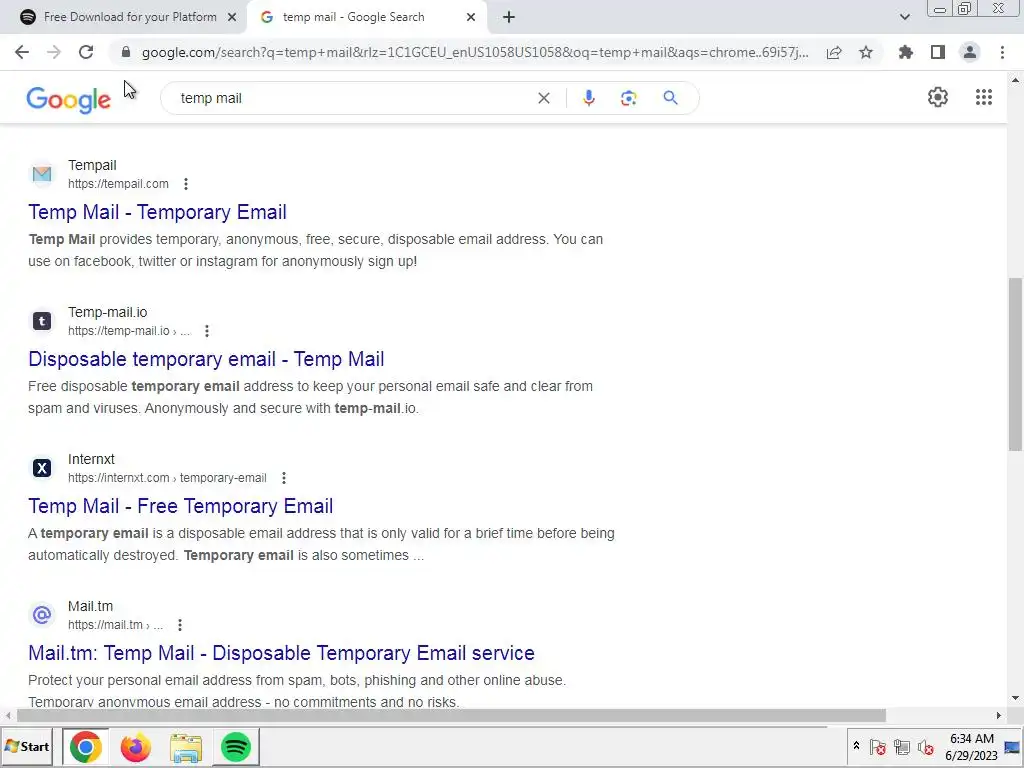Focus the Google search input field

(353, 98)
